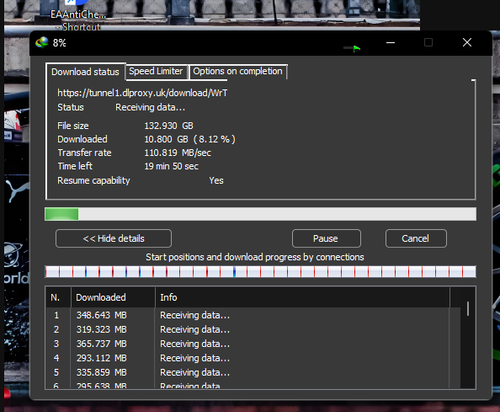Open the Options on completion tab
Viewport: 500px width, 412px height.
click(x=238, y=71)
